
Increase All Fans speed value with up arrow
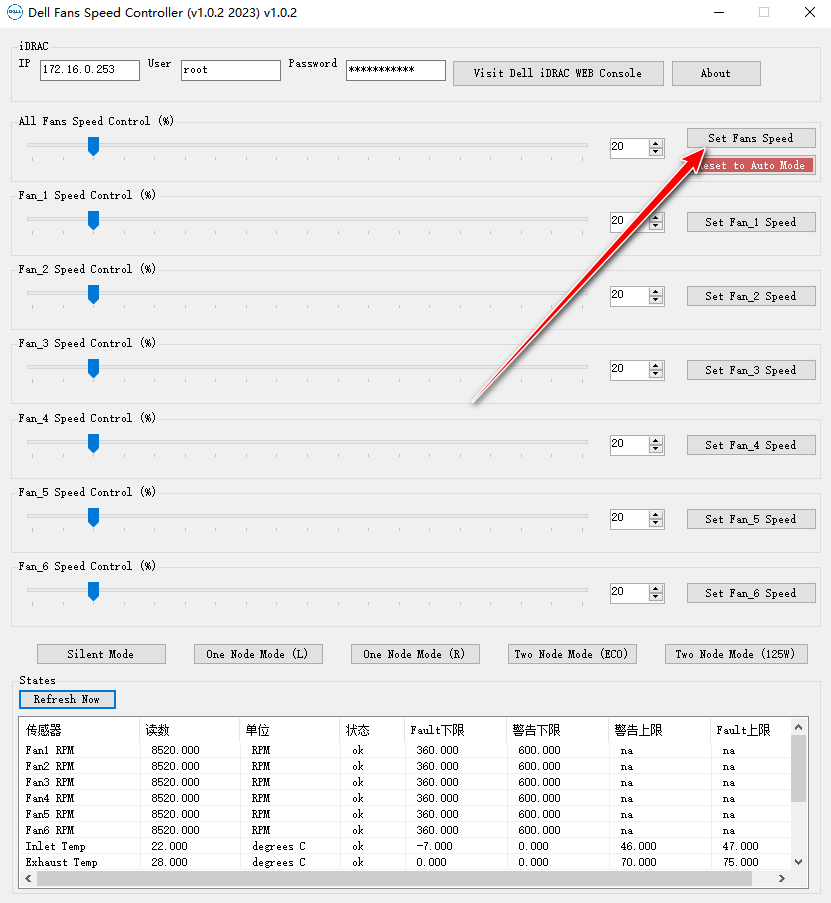click(x=655, y=143)
